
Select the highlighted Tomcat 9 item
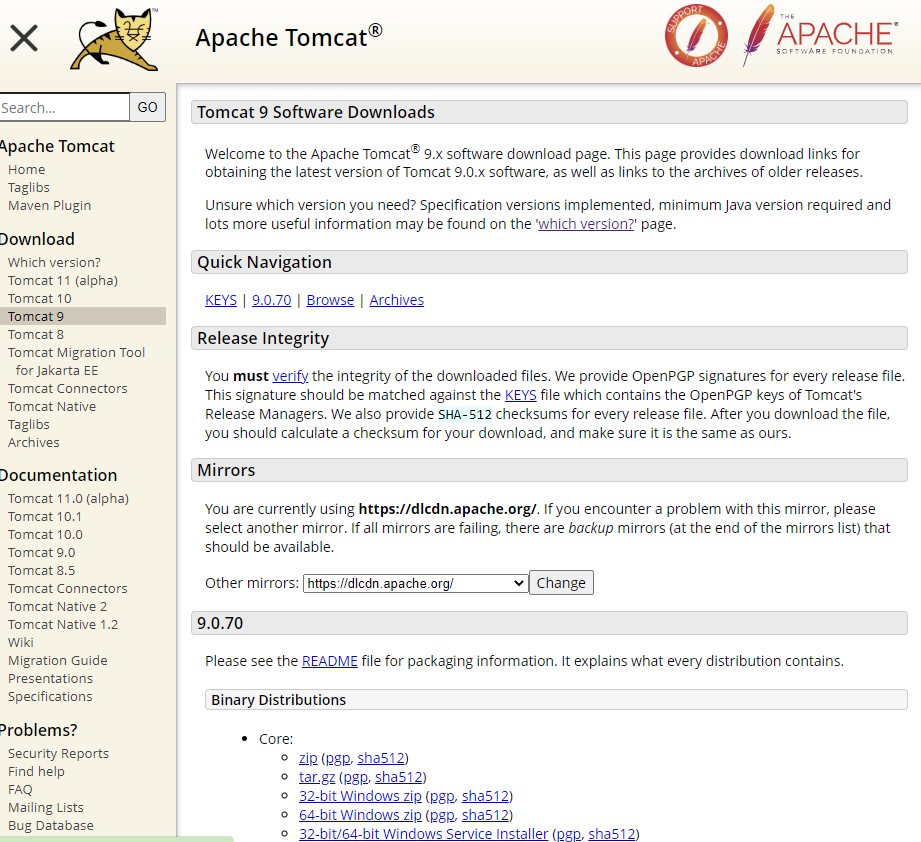click(83, 316)
